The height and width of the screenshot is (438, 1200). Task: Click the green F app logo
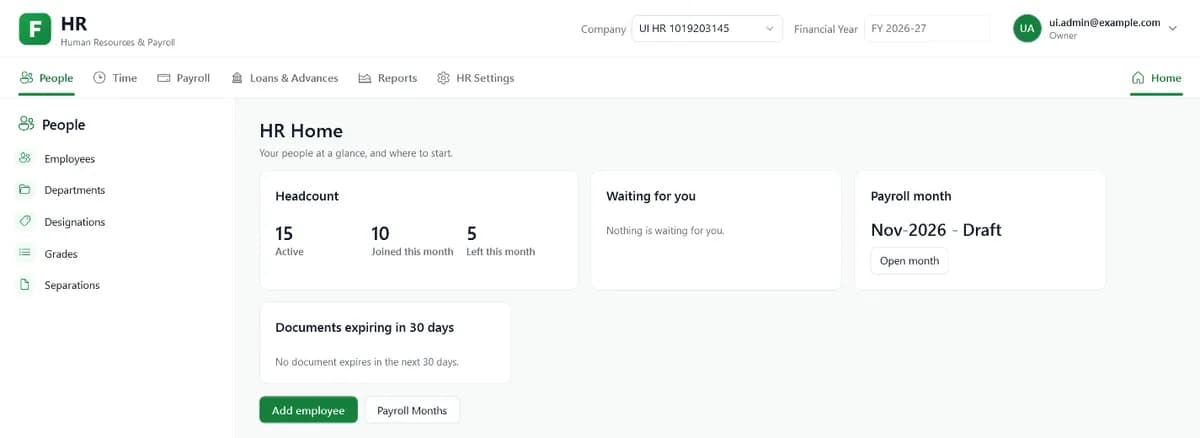coord(35,29)
